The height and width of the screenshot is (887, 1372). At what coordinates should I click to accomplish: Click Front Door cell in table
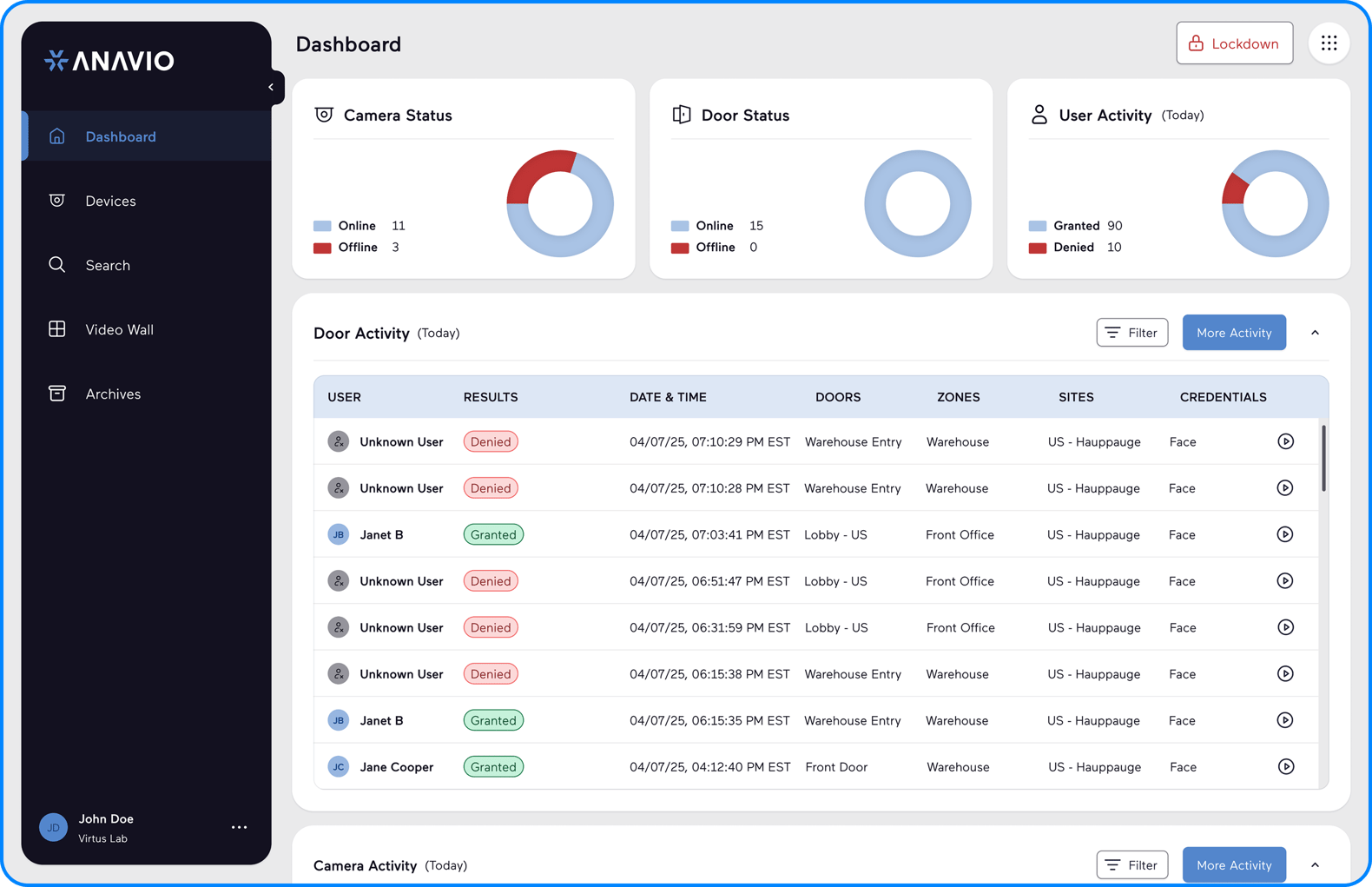click(836, 767)
